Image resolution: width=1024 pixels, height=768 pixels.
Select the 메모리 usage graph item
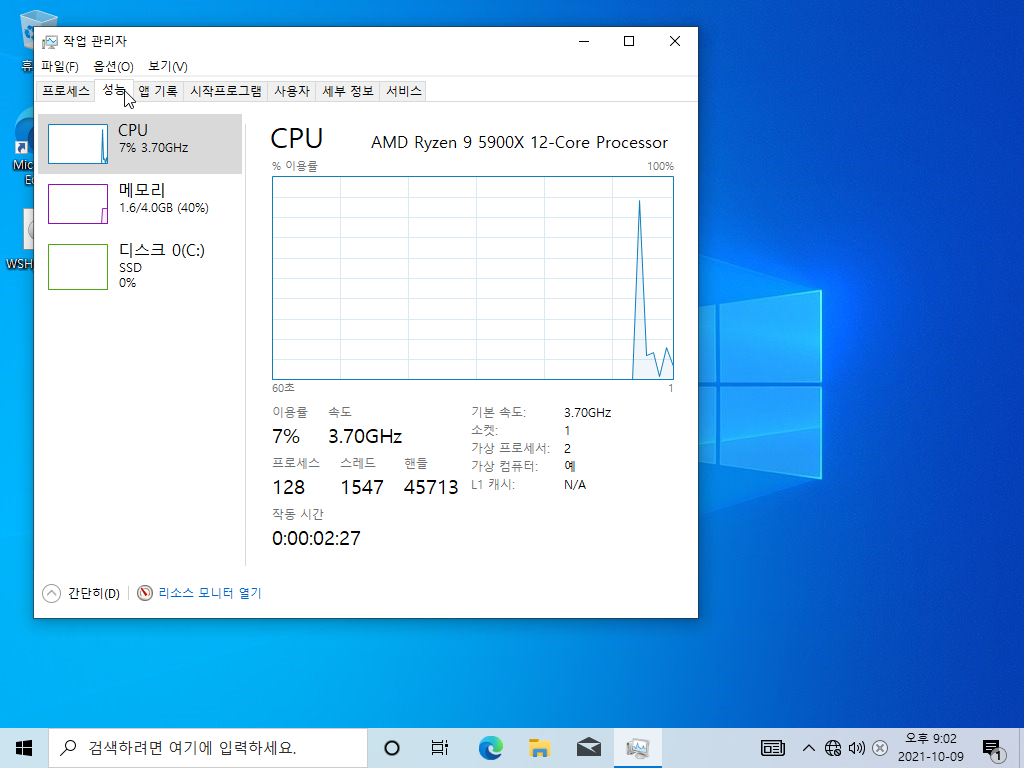tap(140, 203)
